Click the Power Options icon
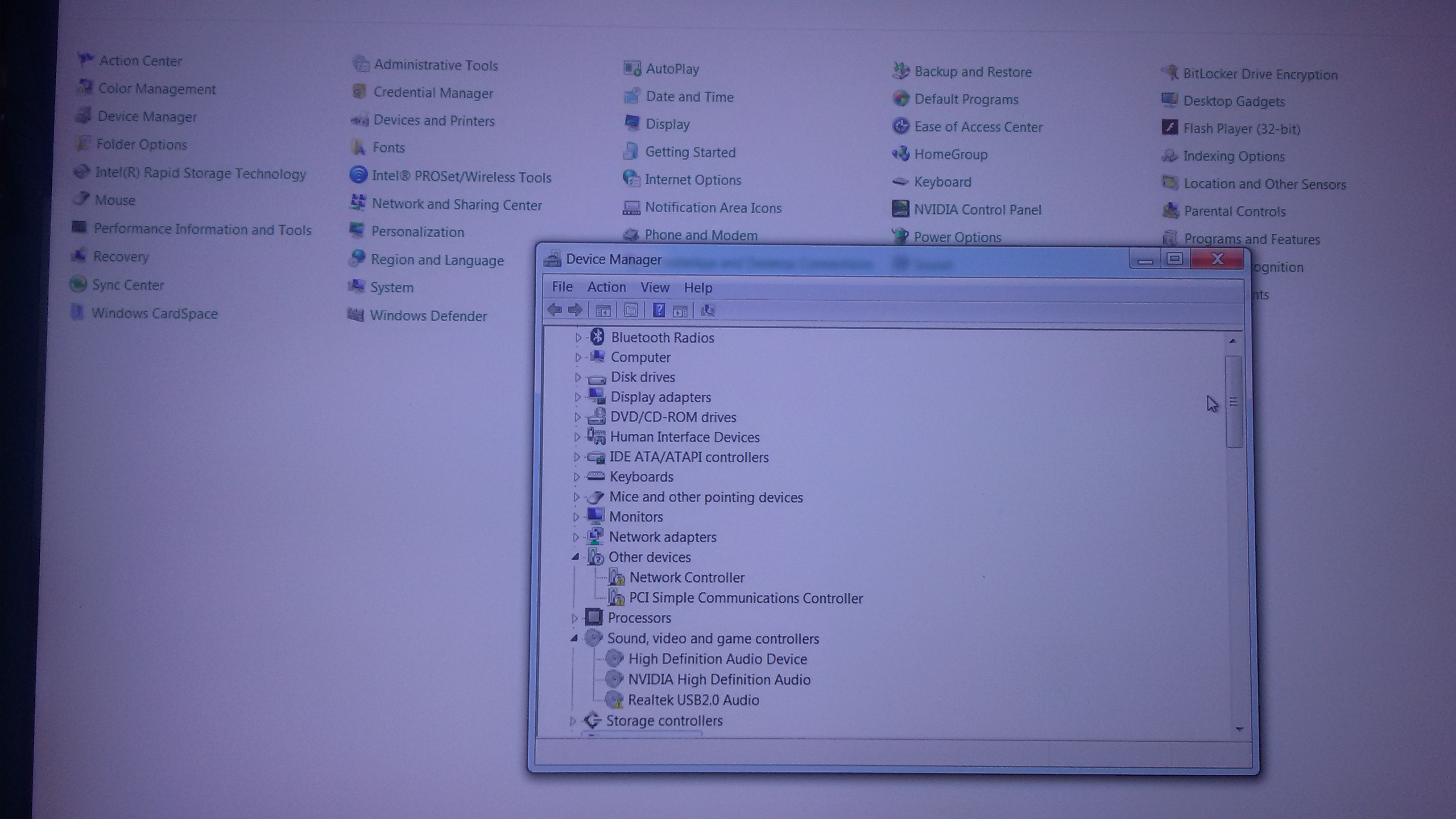Screen dimensions: 1456x819 900,236
